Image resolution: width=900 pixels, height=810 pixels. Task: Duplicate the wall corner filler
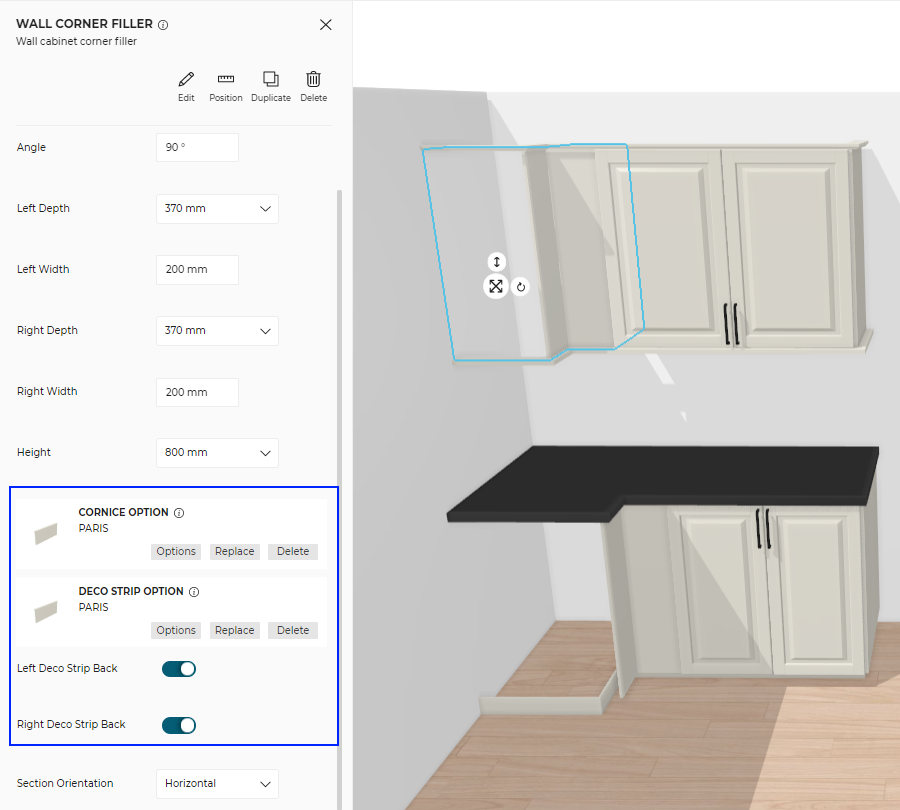coord(270,80)
